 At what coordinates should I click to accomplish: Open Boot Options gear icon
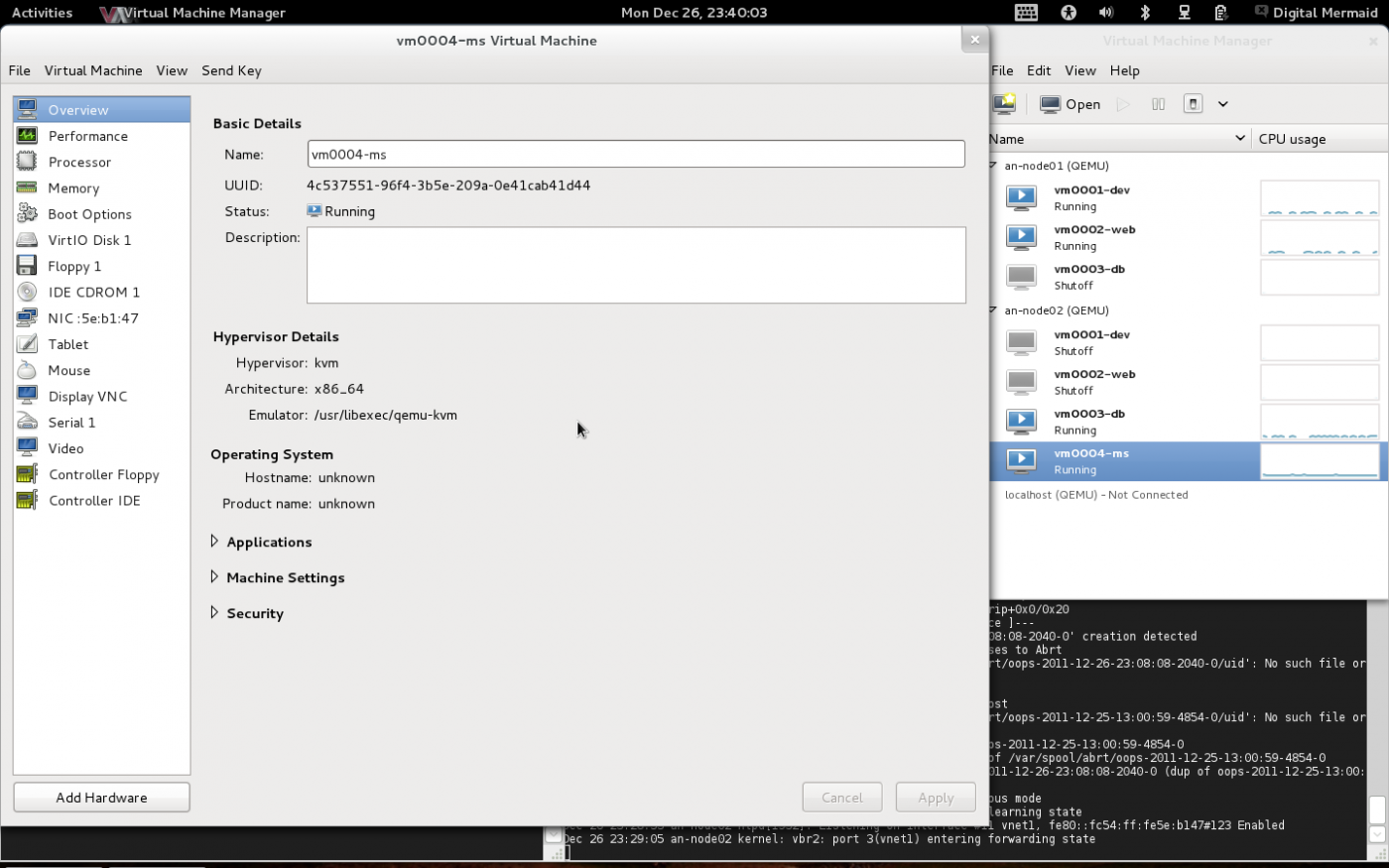click(x=27, y=213)
